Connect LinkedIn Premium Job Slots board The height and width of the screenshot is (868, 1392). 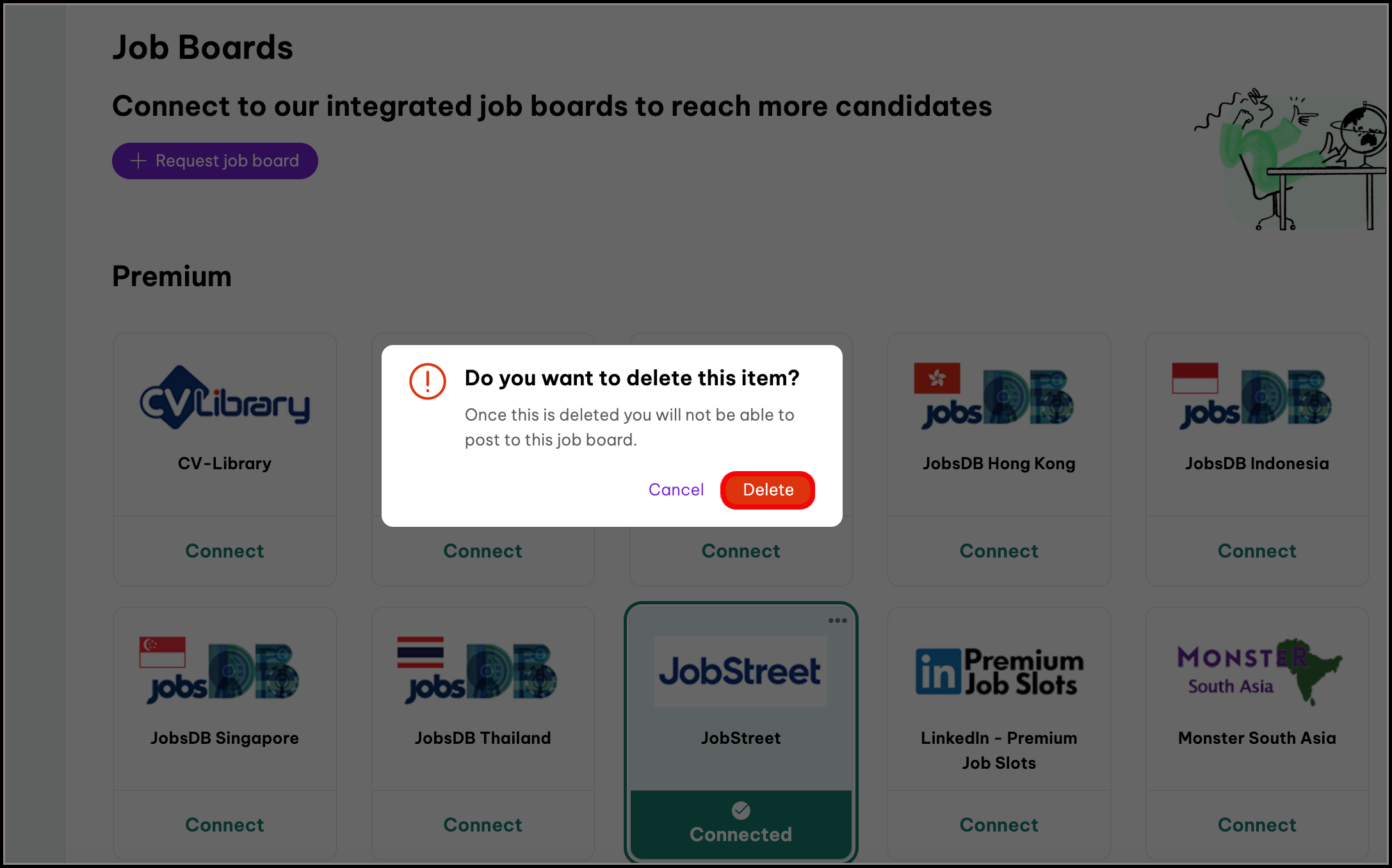[998, 825]
